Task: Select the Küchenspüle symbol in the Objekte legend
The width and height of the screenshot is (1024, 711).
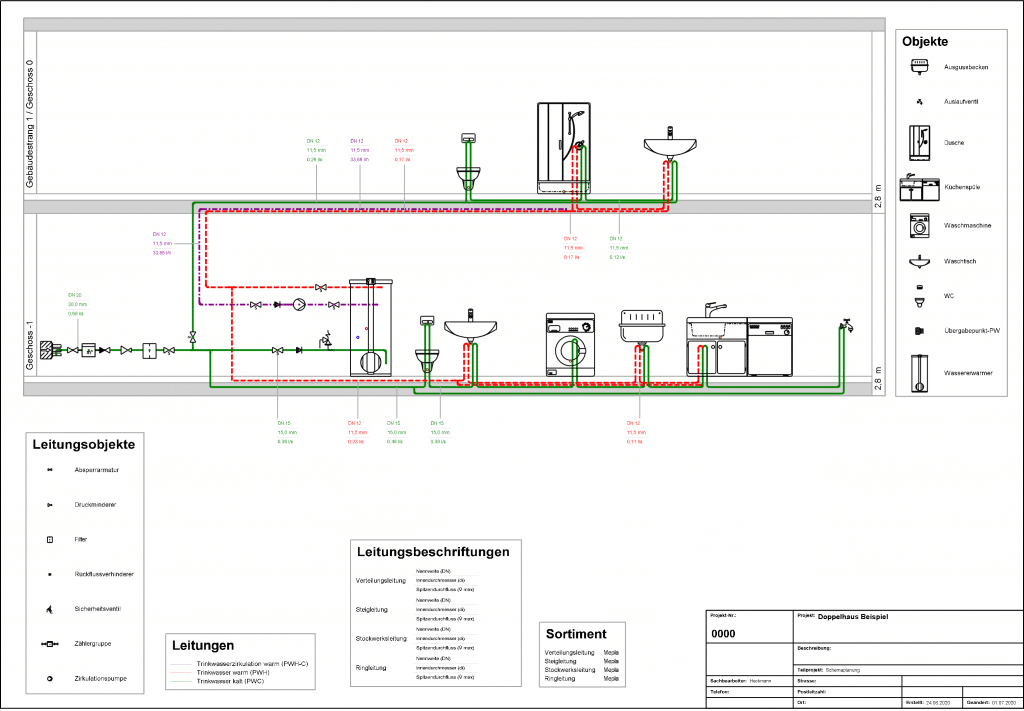Action: 920,187
